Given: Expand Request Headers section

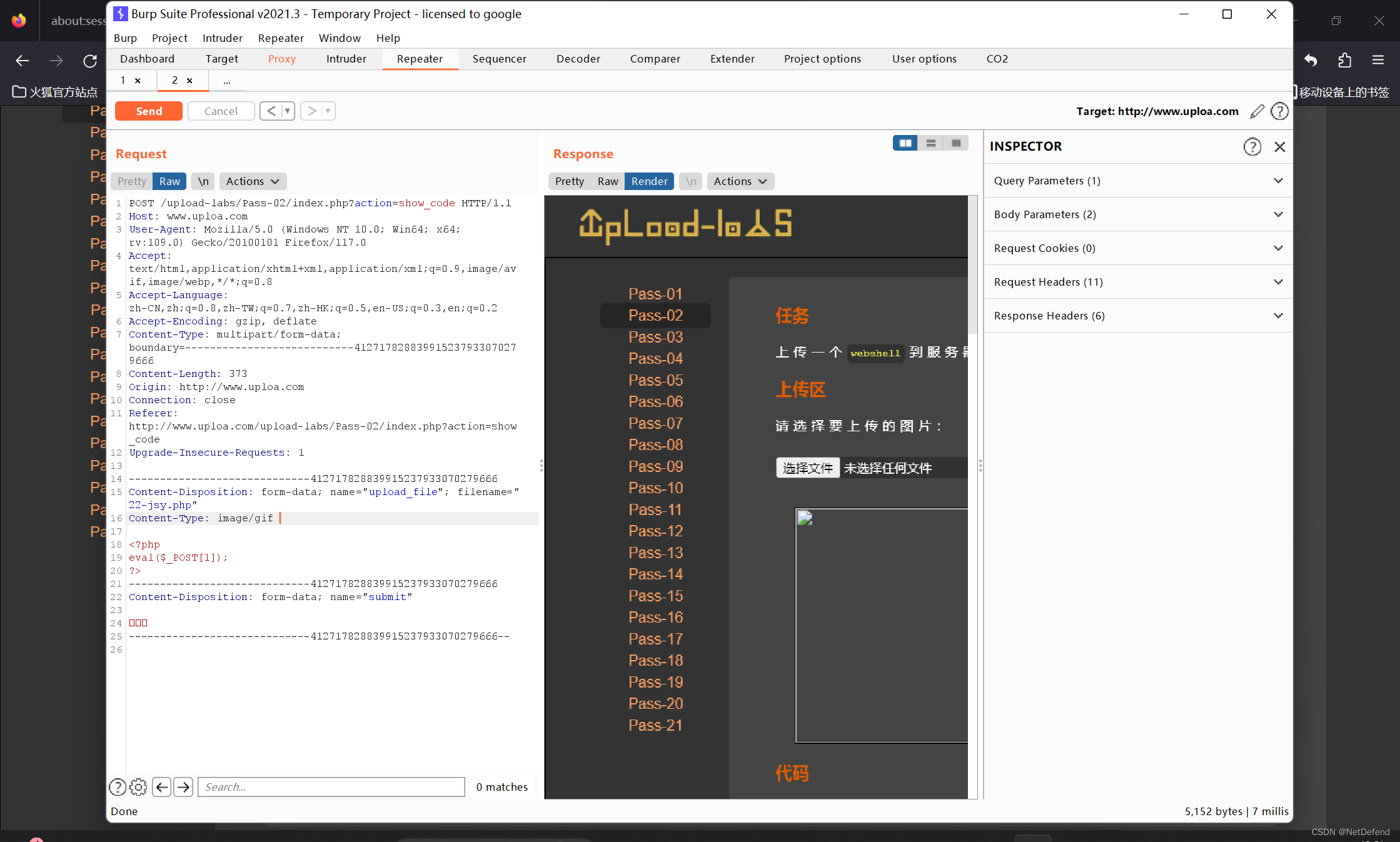Looking at the screenshot, I should [1138, 282].
